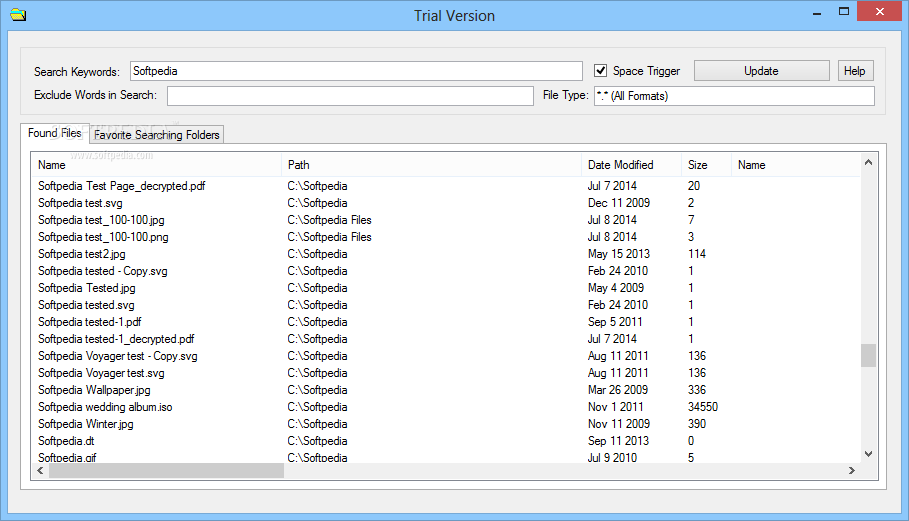Sort by Date Modified column header
The height and width of the screenshot is (521, 909).
click(x=631, y=165)
